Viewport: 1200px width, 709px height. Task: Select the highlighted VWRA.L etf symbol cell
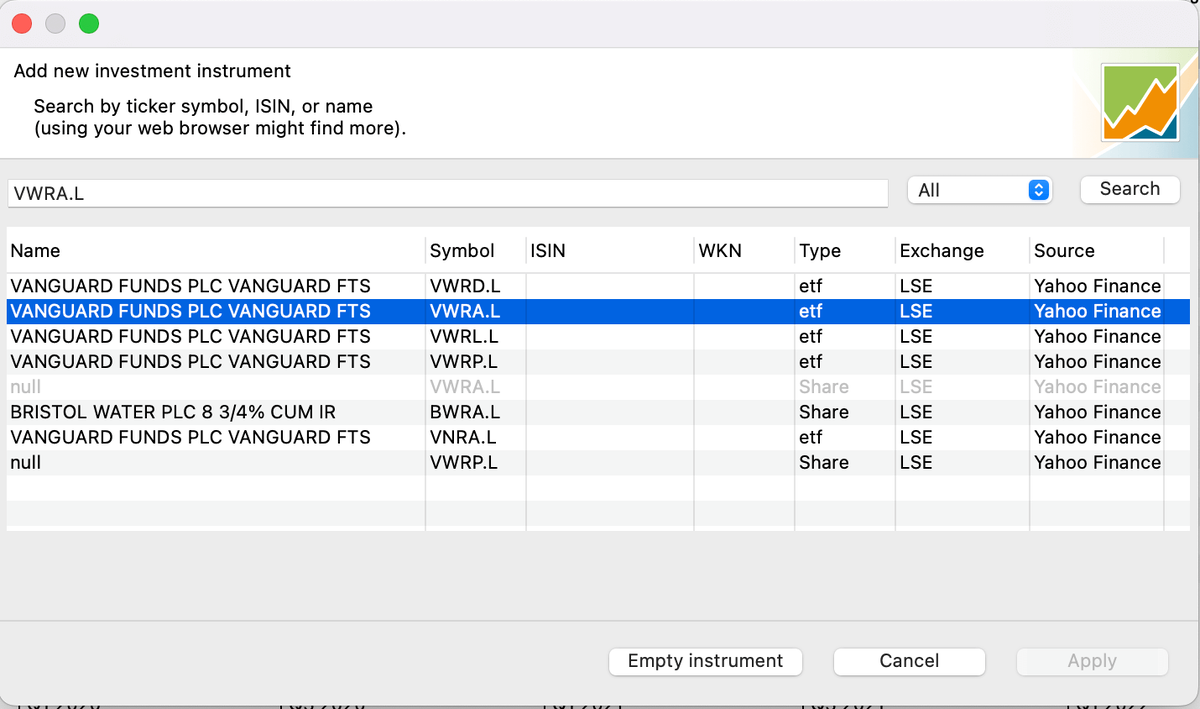(476, 311)
